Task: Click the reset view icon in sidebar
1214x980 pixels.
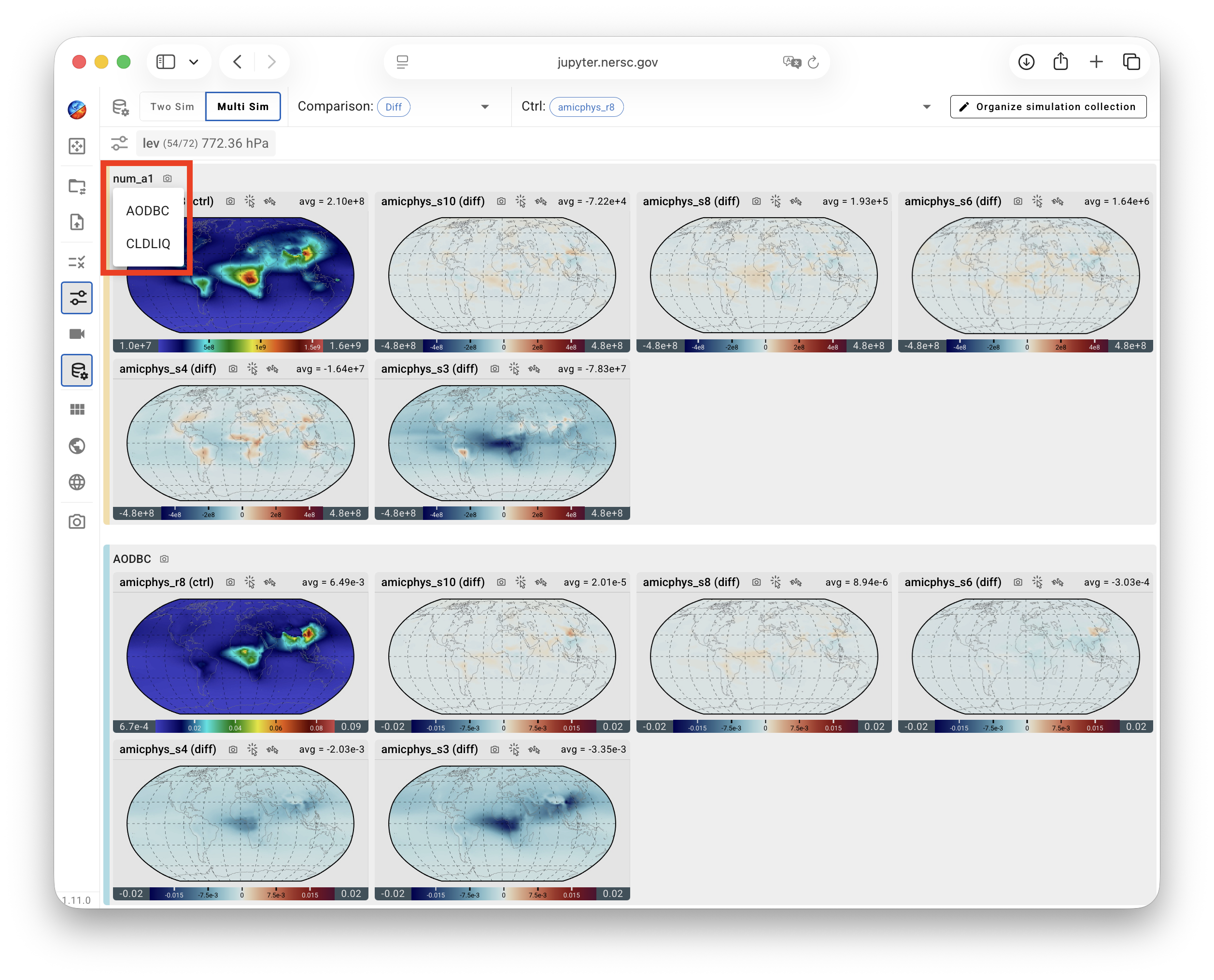Action: pyautogui.click(x=77, y=146)
